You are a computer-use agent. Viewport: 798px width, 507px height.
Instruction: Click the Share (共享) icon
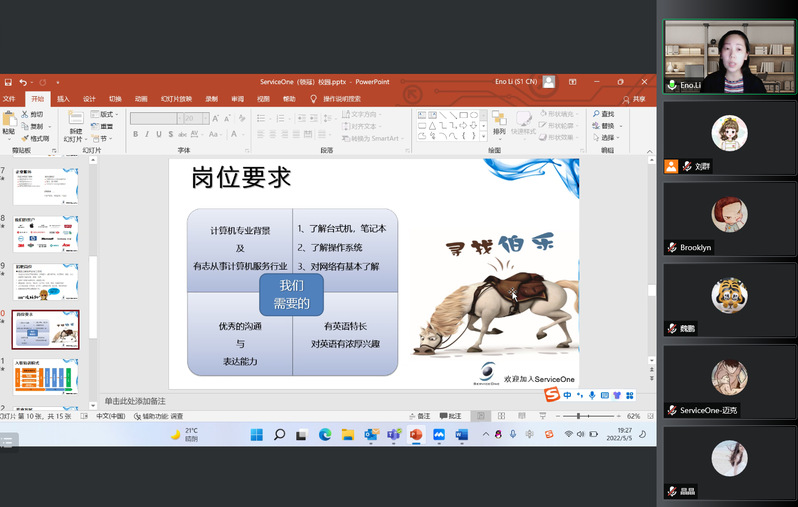[634, 99]
